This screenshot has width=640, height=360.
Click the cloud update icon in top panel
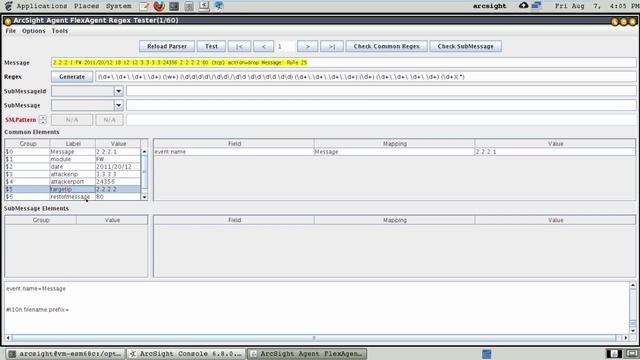click(x=523, y=5)
